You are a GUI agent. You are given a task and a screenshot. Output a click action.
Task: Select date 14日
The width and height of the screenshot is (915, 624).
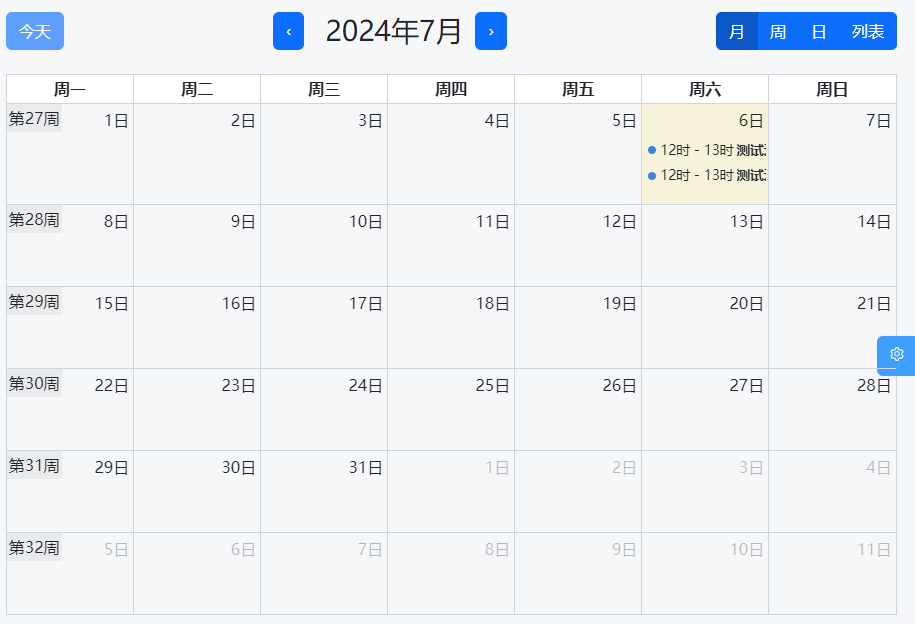(x=874, y=222)
